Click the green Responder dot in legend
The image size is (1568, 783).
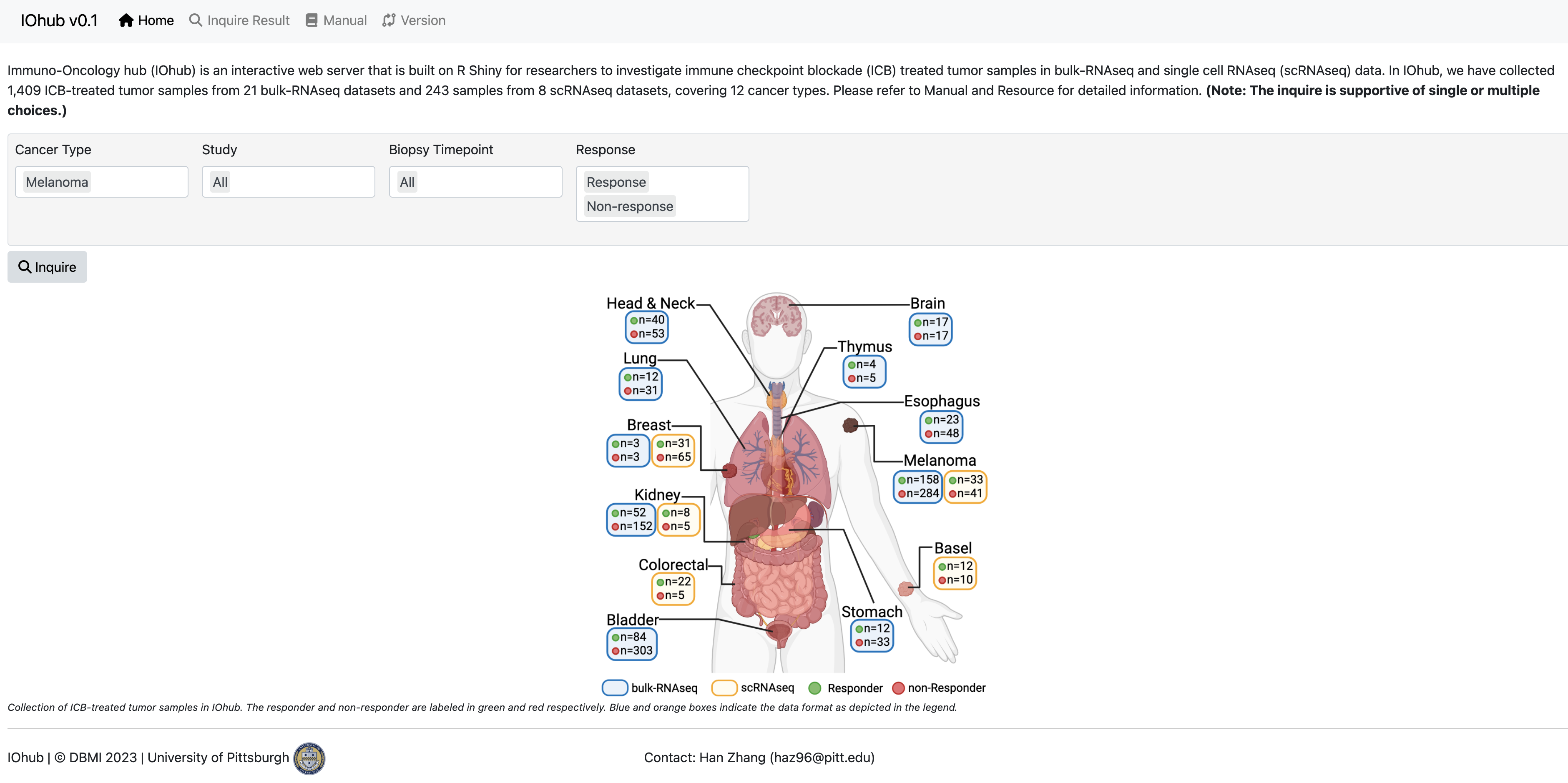point(815,688)
